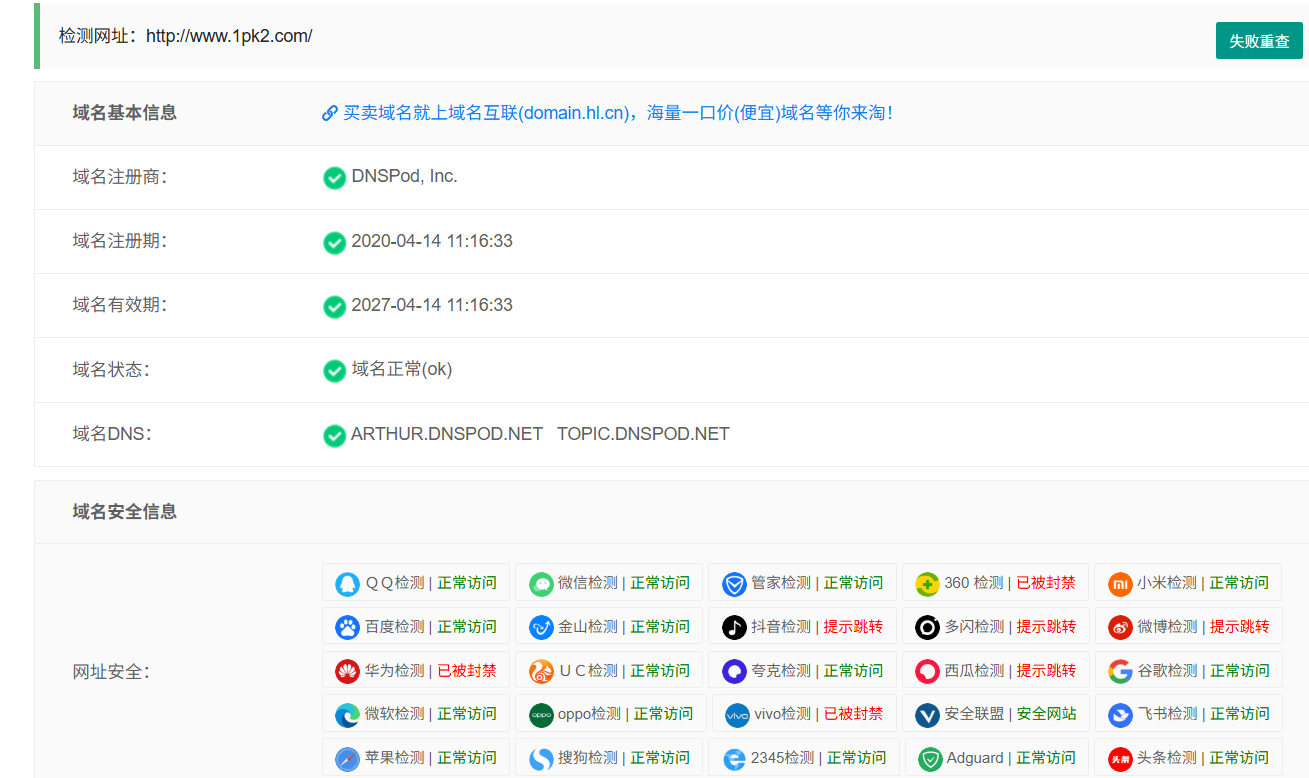Click the link icon beside domain.hl.cn ad
The width and height of the screenshot is (1309, 778).
[330, 112]
